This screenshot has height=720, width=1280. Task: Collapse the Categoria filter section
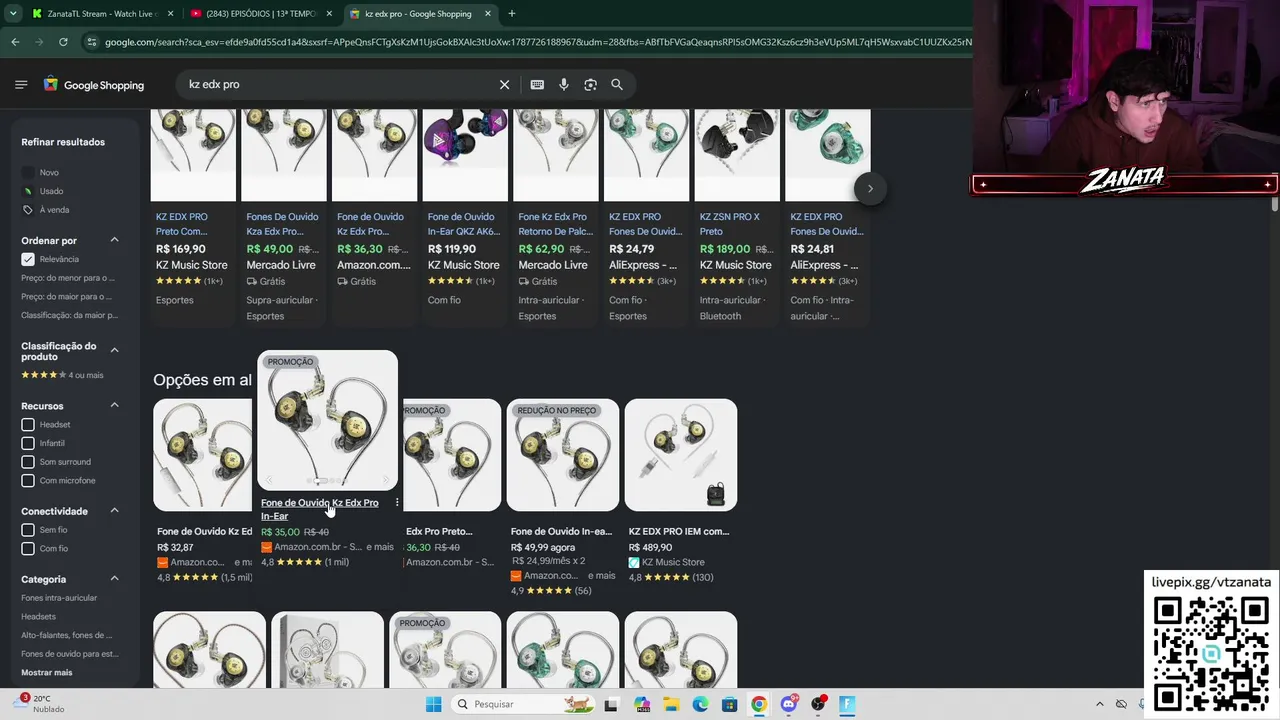click(114, 578)
